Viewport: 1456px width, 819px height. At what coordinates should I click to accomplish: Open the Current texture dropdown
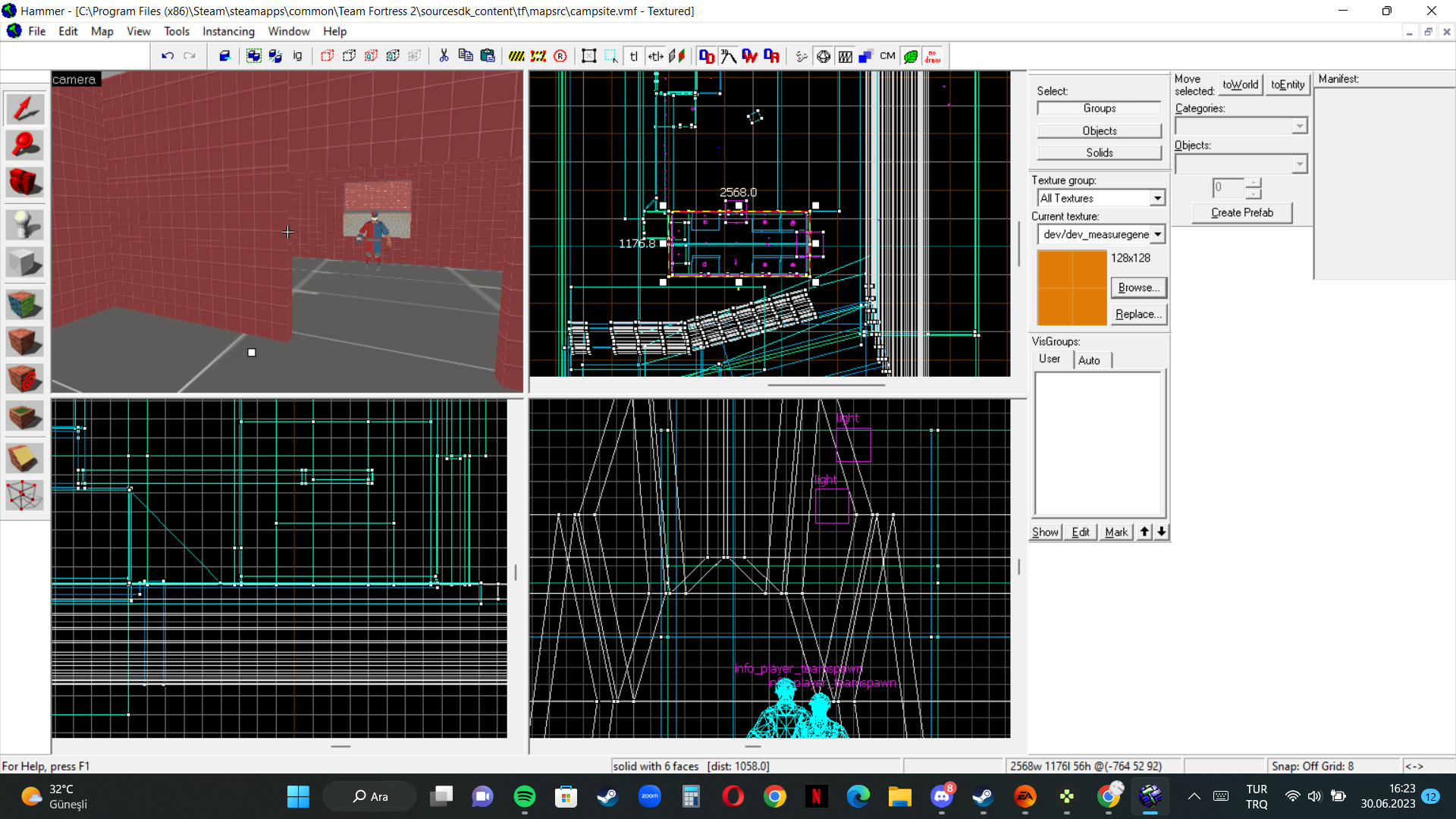pyautogui.click(x=1157, y=234)
